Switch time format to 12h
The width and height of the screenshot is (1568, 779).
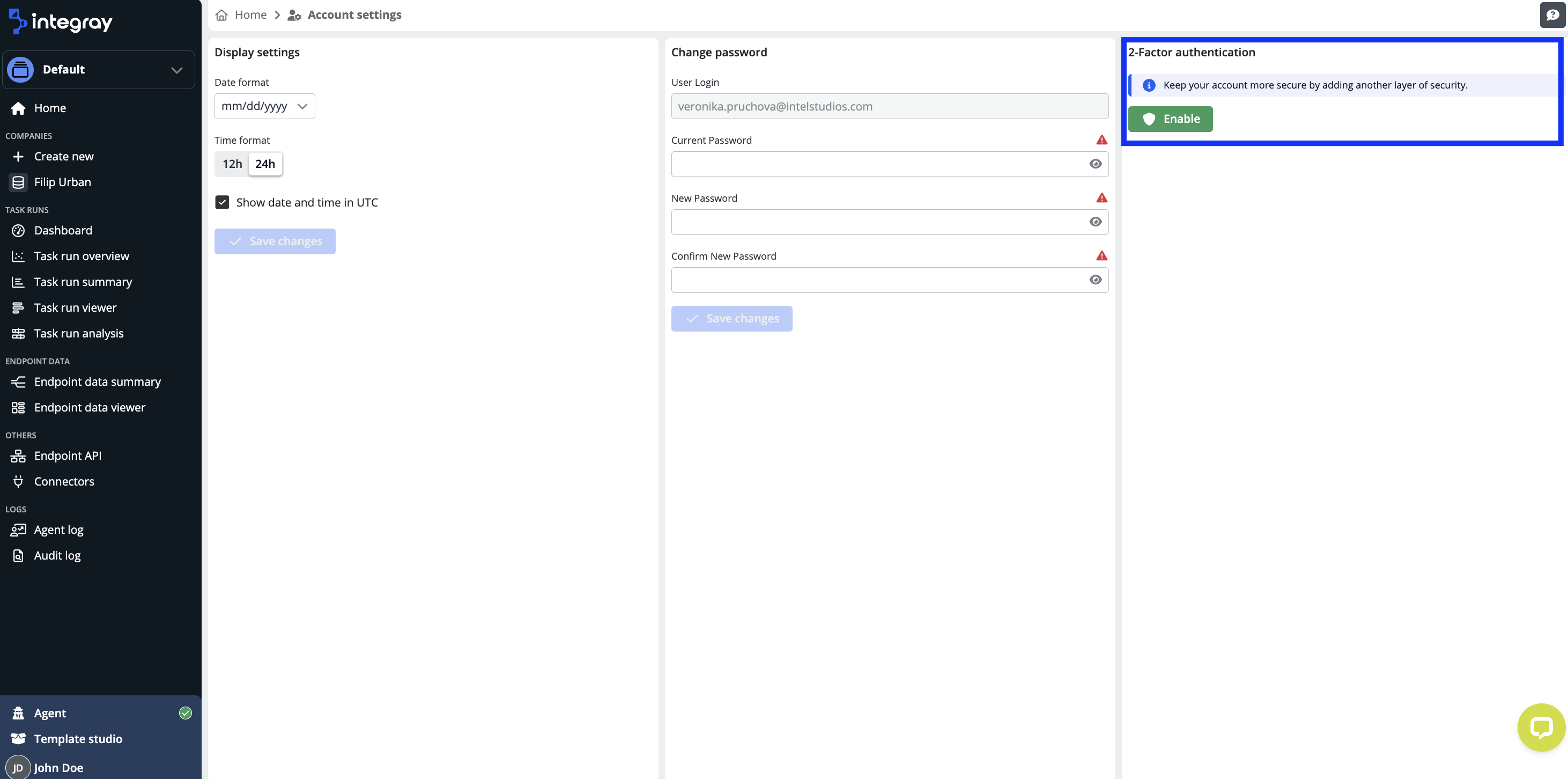point(232,164)
